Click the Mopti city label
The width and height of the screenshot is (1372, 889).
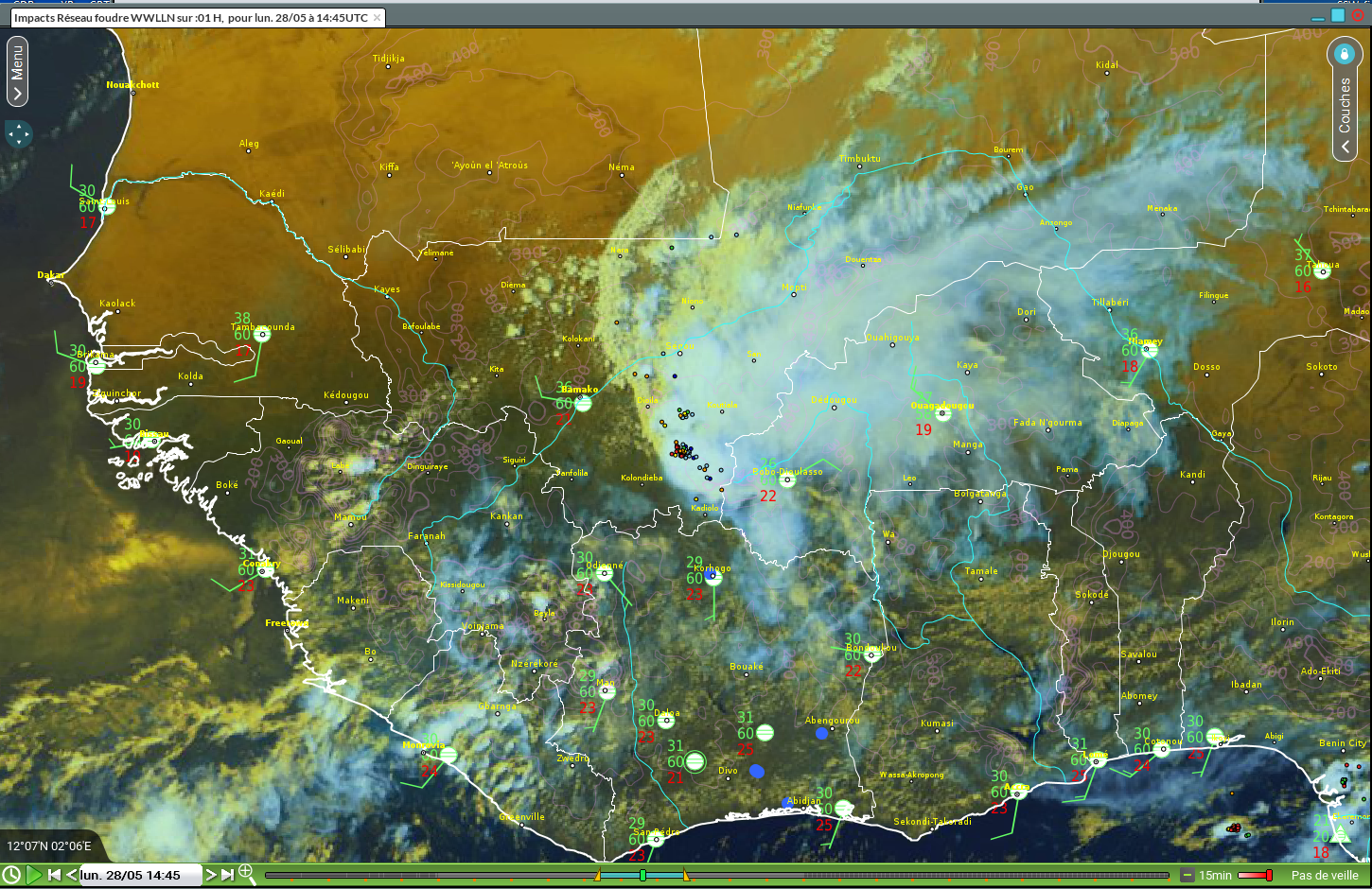(x=795, y=288)
